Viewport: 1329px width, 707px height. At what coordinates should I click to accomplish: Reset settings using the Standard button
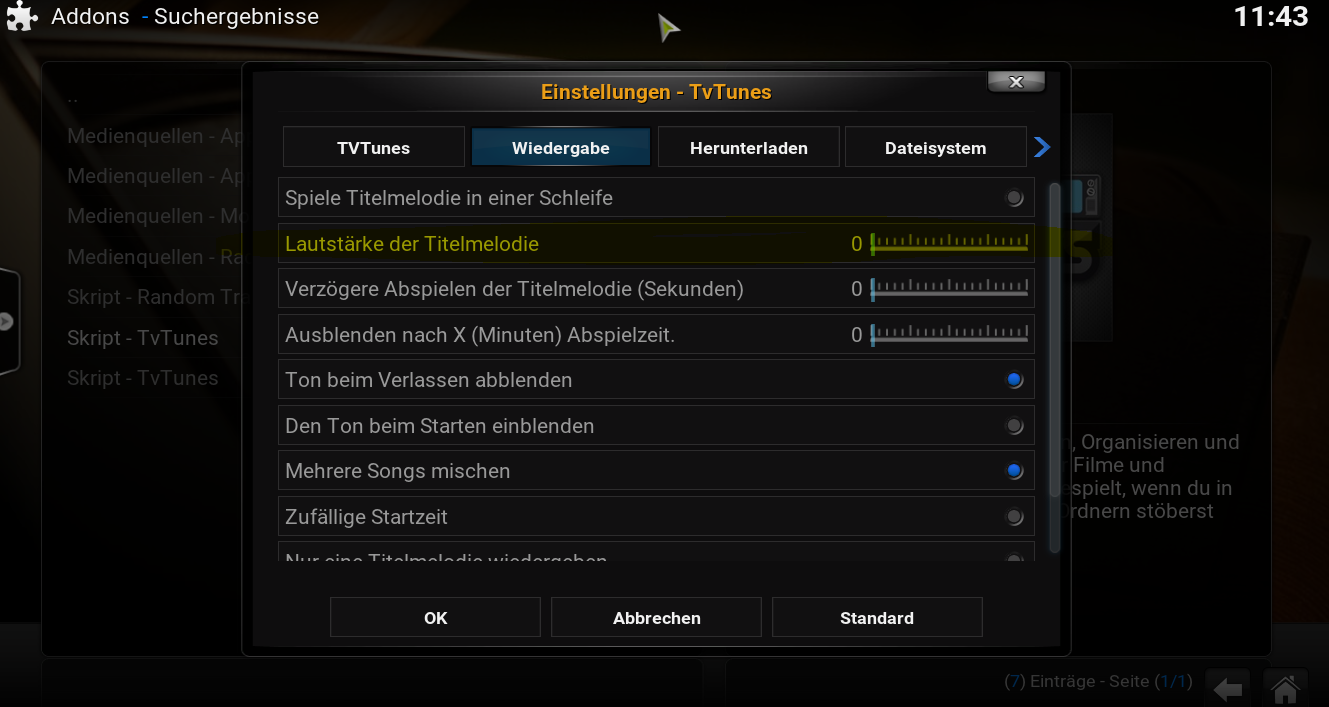point(877,618)
